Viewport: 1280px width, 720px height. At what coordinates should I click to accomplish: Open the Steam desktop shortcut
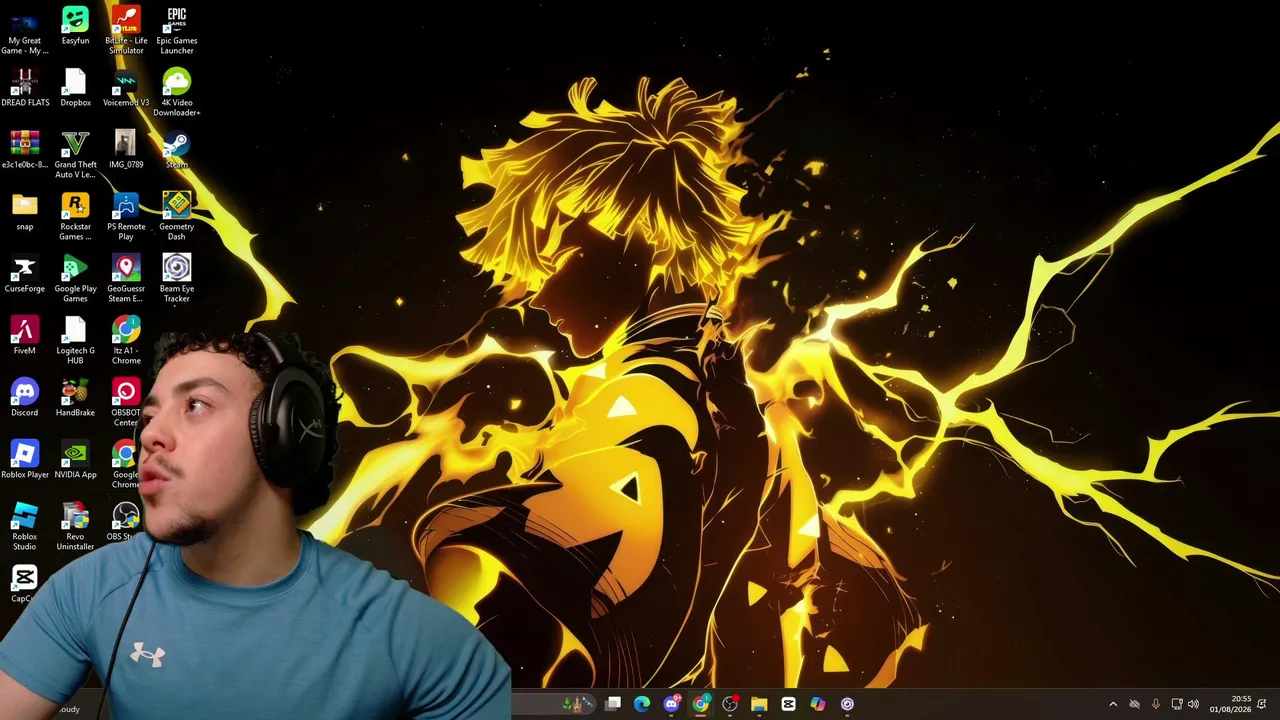click(x=177, y=150)
